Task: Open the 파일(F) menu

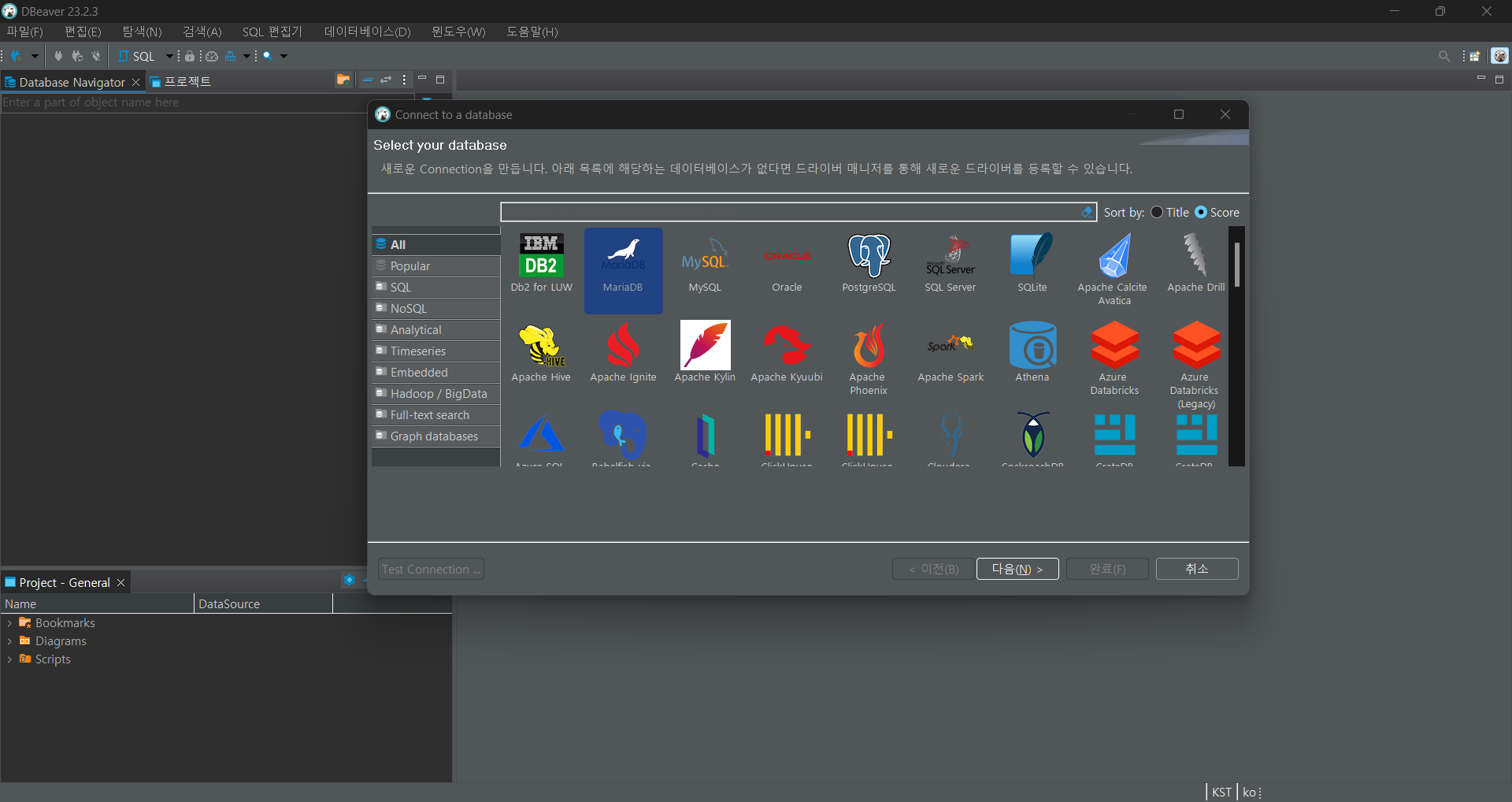Action: pyautogui.click(x=25, y=32)
